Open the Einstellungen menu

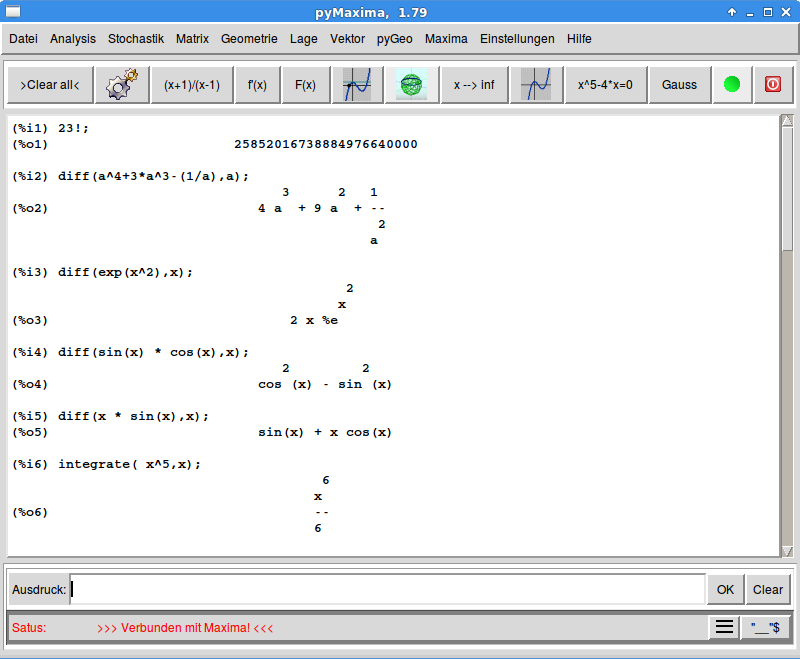coord(517,39)
